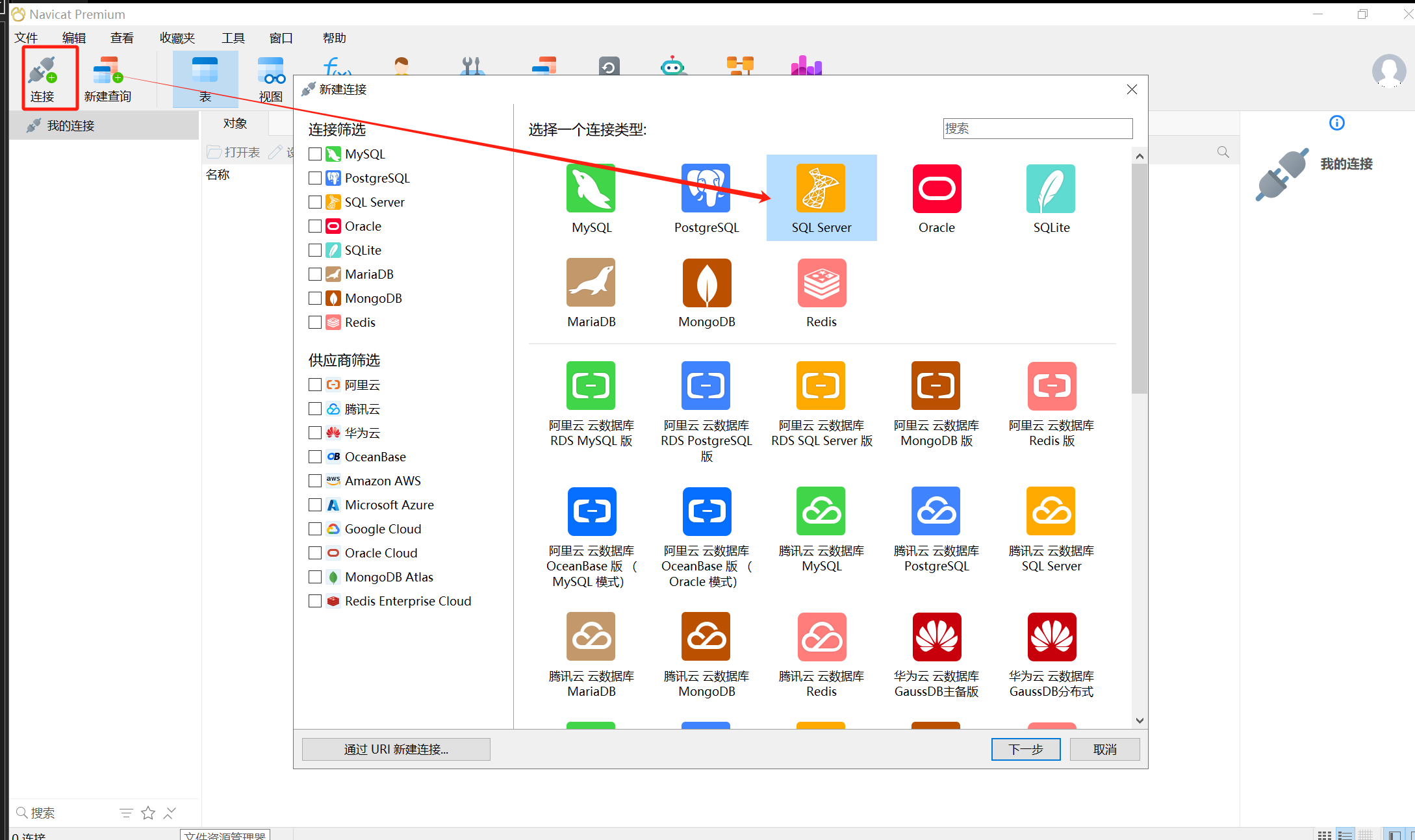Select the MySQL connection type icon
Screen dimensions: 1415x840
click(x=591, y=189)
